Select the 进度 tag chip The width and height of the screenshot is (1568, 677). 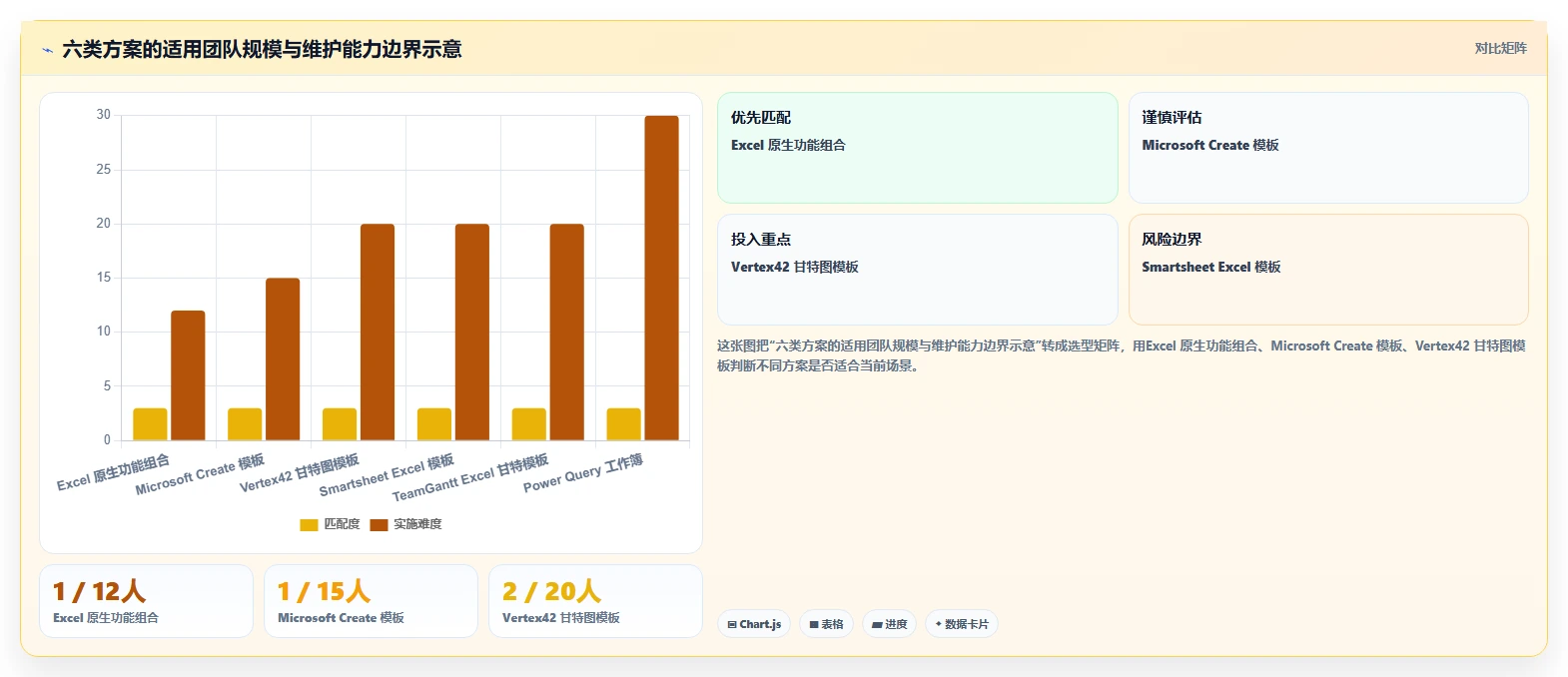tap(889, 624)
